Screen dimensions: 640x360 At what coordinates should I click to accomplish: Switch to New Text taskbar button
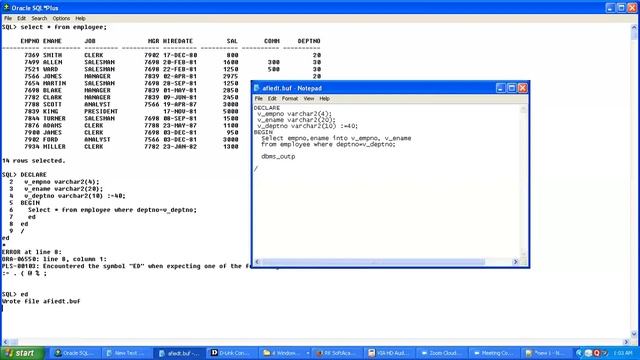(x=126, y=353)
